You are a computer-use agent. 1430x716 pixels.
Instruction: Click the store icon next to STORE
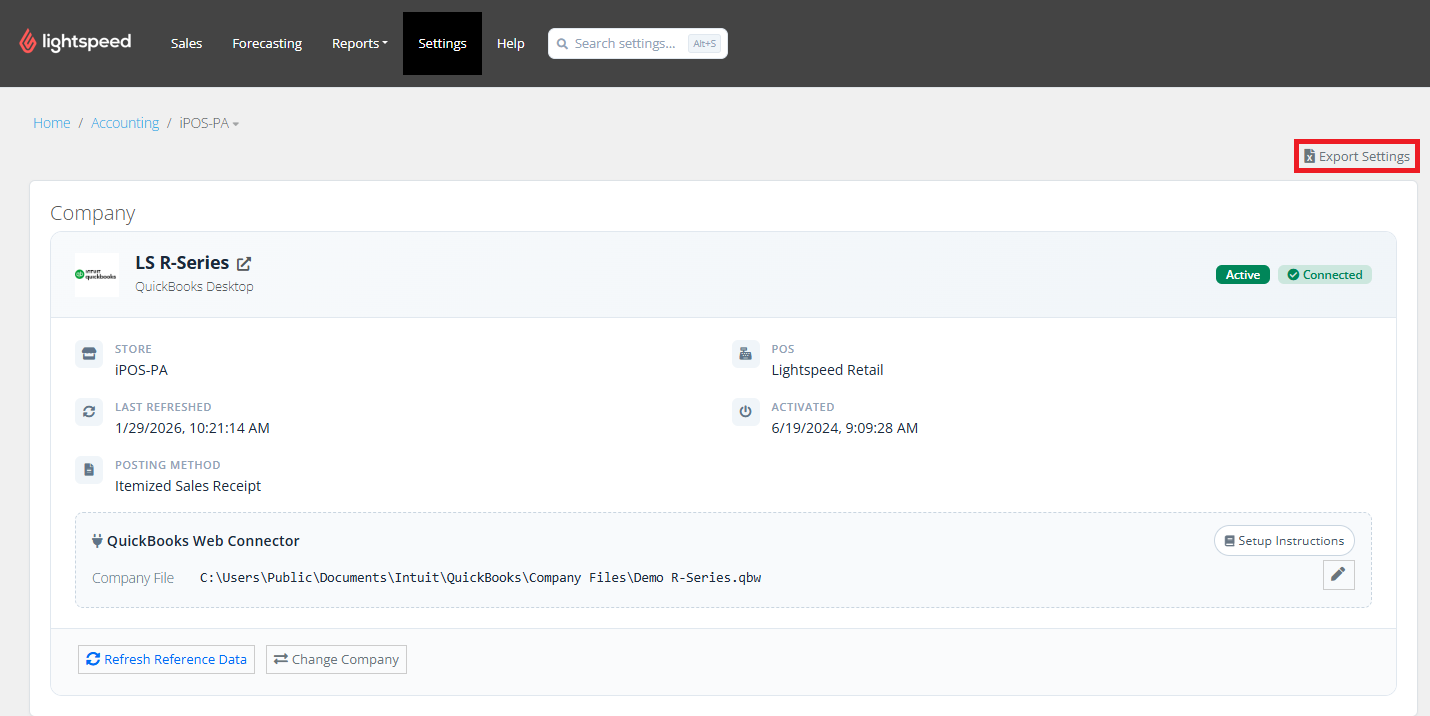[x=89, y=354]
